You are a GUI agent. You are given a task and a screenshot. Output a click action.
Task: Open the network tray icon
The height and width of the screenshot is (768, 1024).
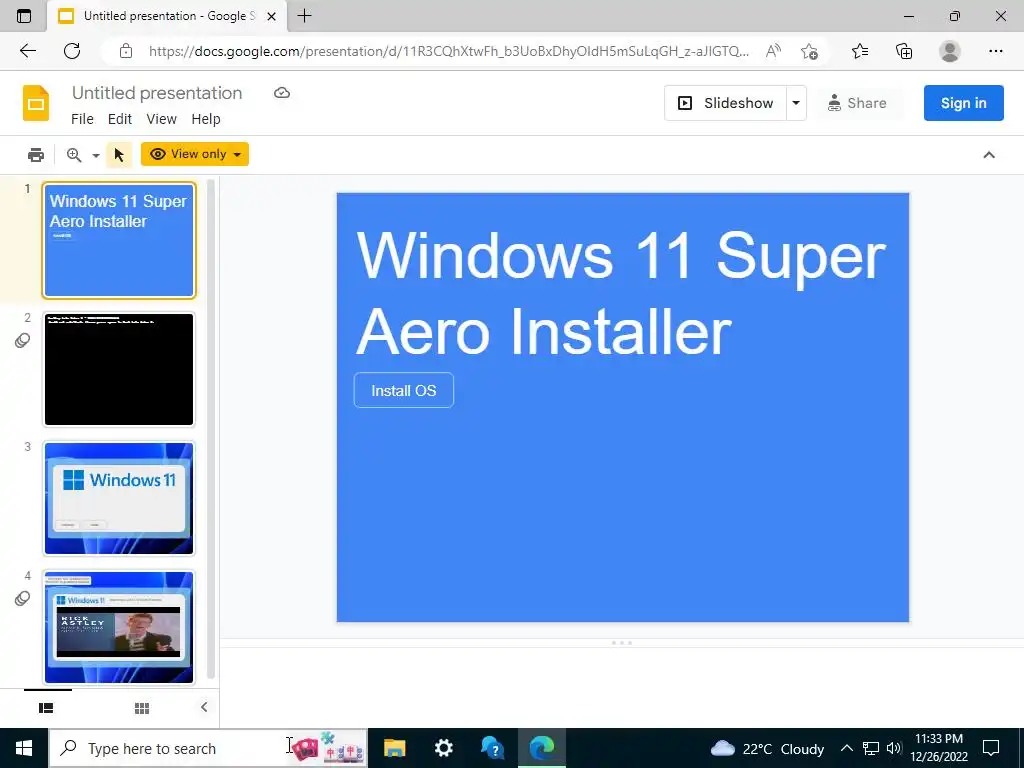click(x=871, y=748)
